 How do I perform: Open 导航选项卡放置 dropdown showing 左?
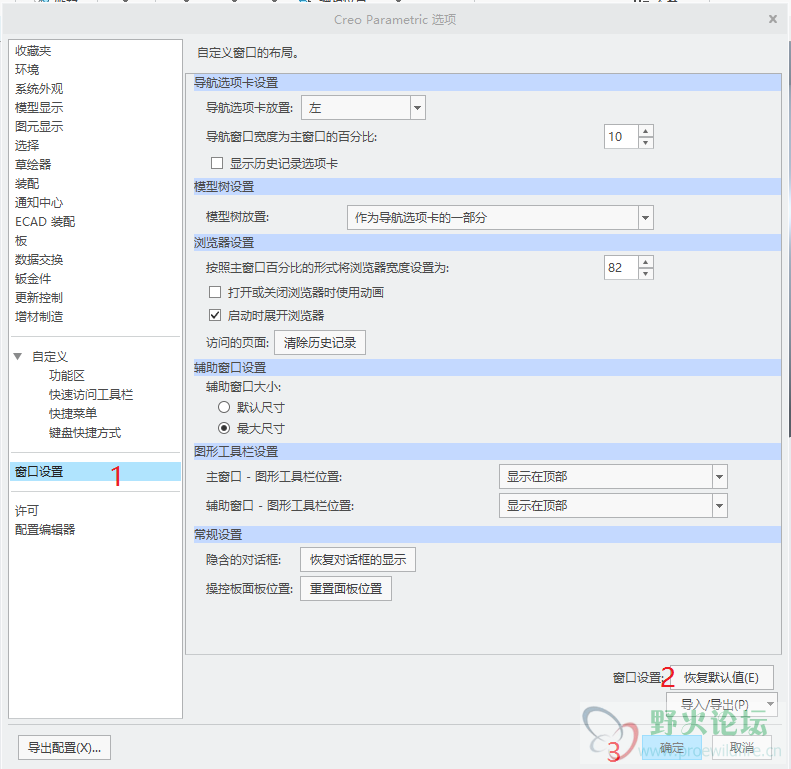pyautogui.click(x=363, y=108)
